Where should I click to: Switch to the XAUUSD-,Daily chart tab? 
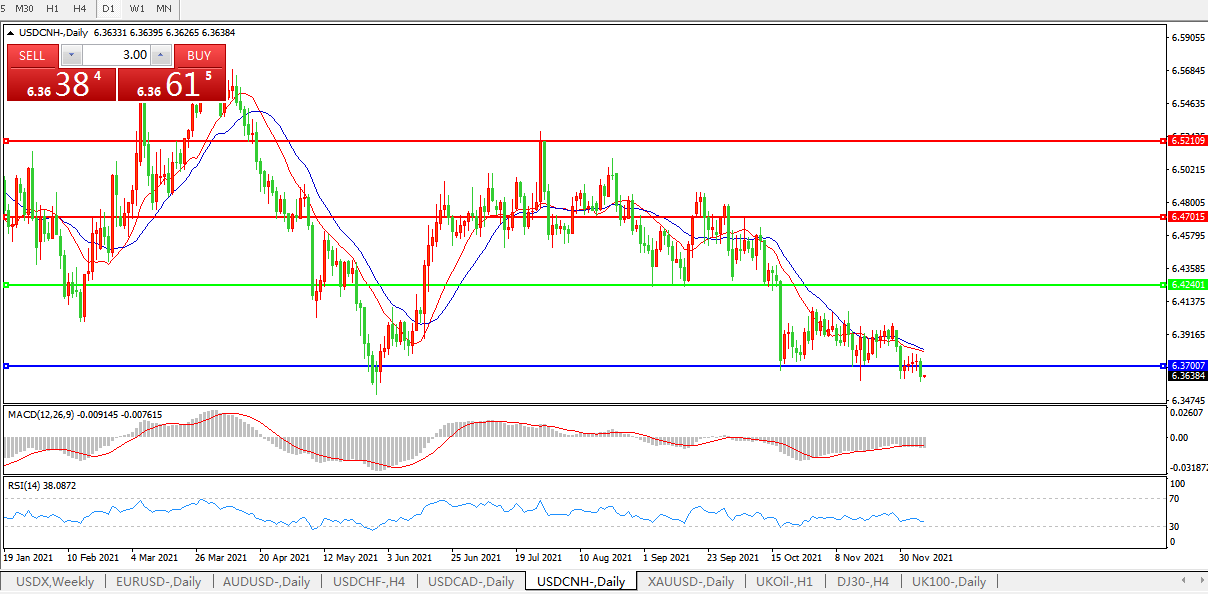click(x=690, y=581)
